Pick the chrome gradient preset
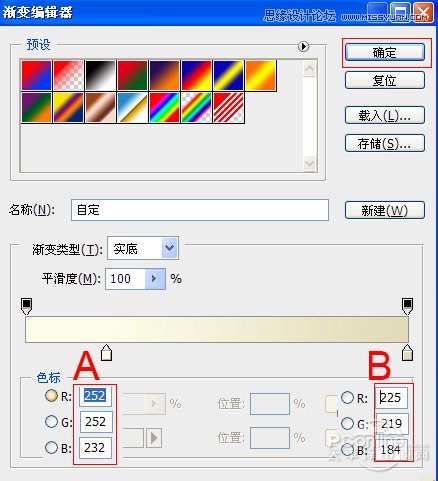Image resolution: width=438 pixels, height=481 pixels. [133, 107]
